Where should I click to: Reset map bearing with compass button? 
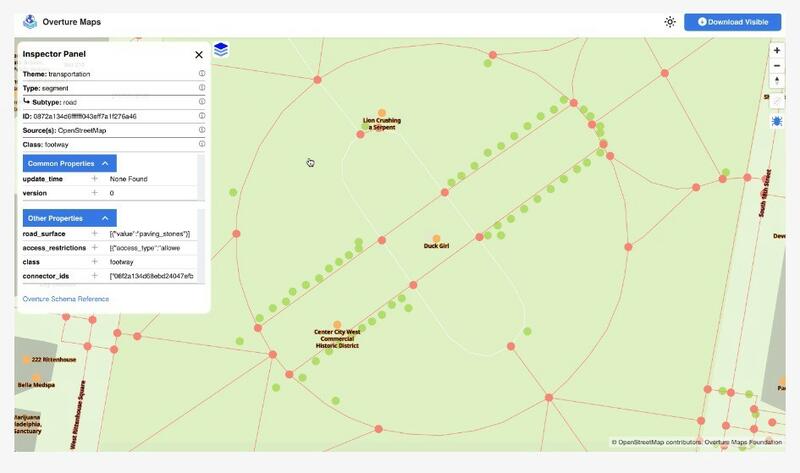click(x=777, y=82)
